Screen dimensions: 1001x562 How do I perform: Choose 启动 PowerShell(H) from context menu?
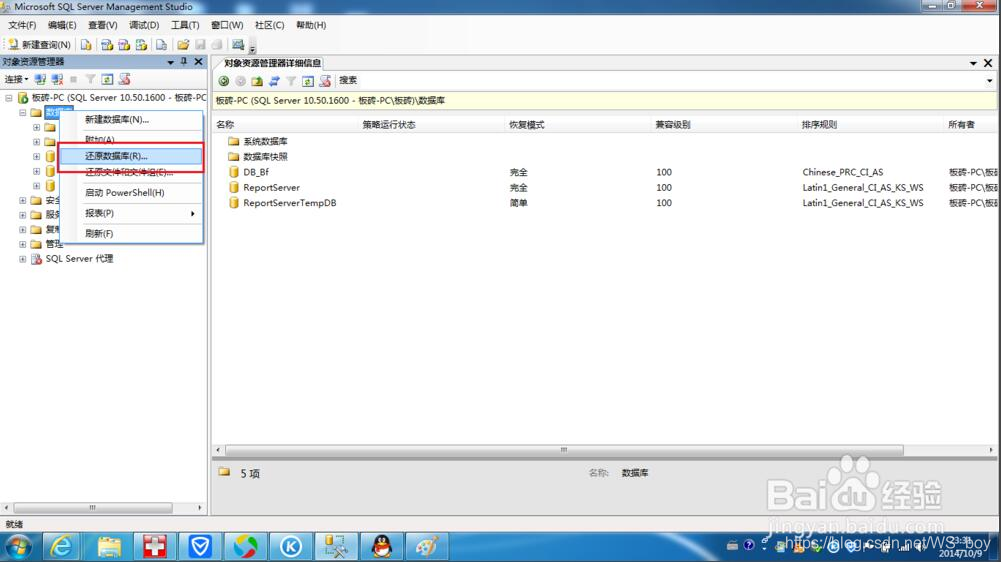click(x=131, y=192)
